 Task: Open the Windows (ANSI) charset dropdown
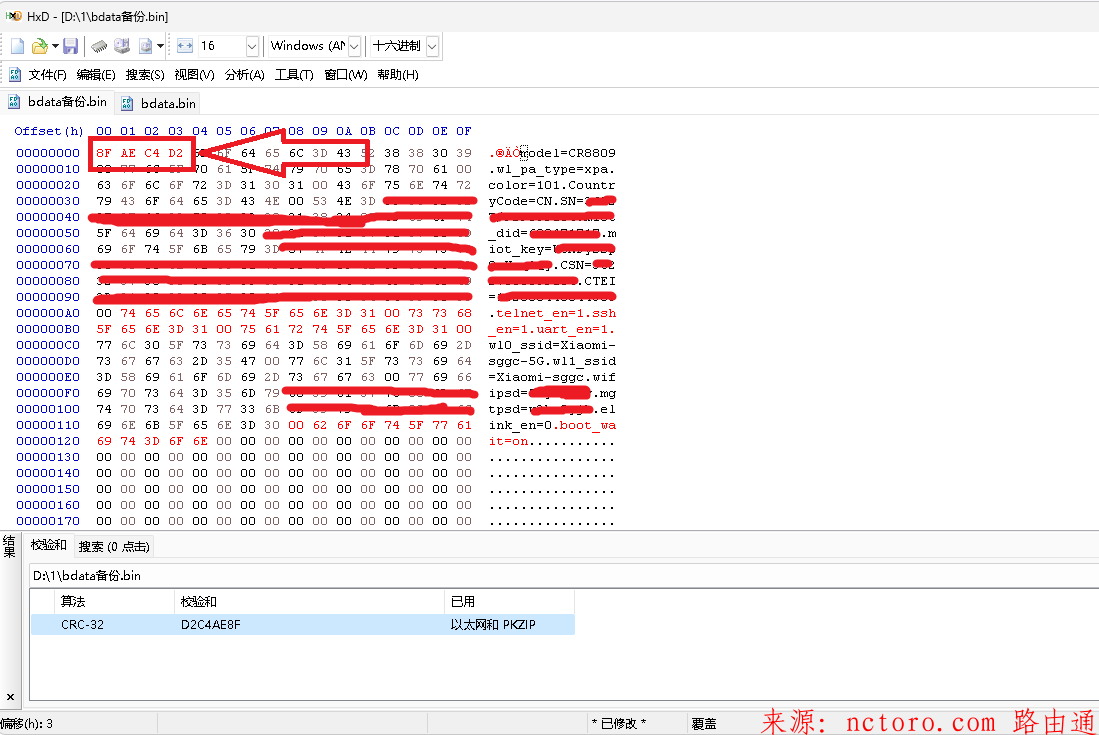[x=354, y=46]
